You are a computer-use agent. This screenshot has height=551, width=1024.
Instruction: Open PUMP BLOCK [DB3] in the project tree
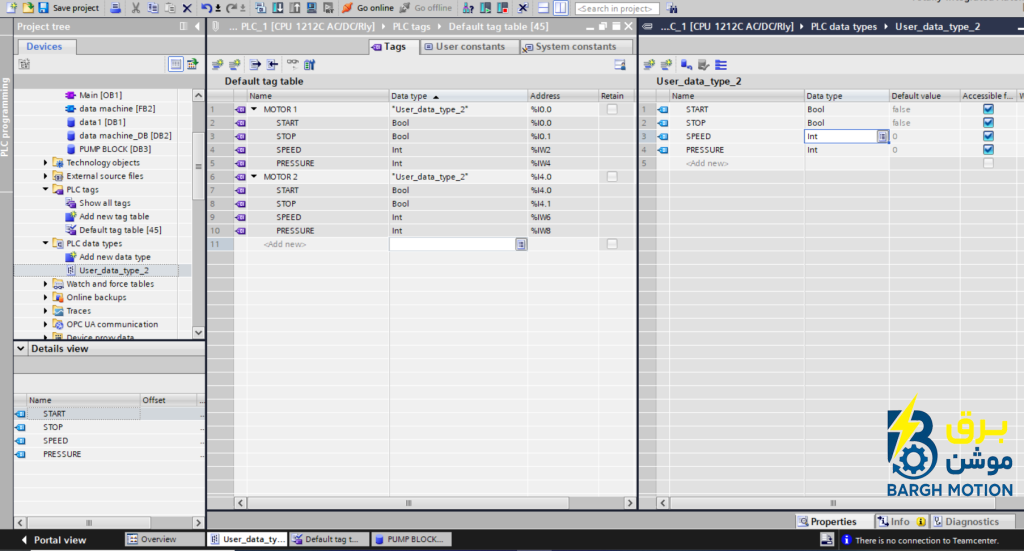114,149
